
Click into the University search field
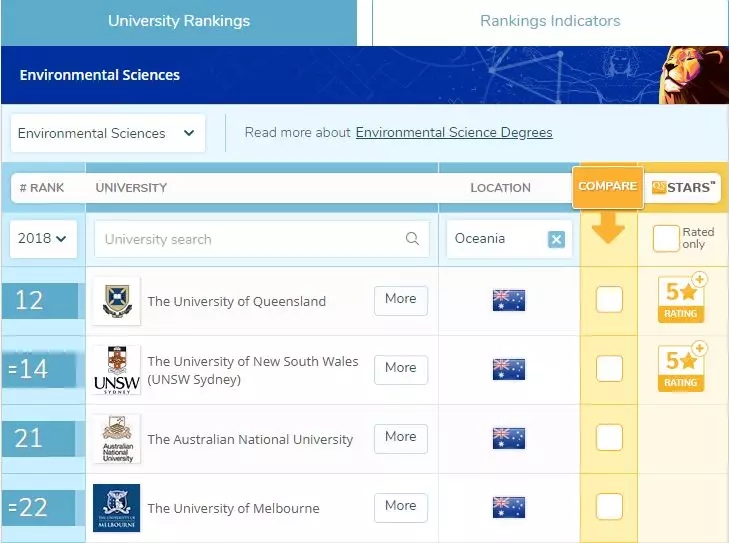pyautogui.click(x=250, y=239)
